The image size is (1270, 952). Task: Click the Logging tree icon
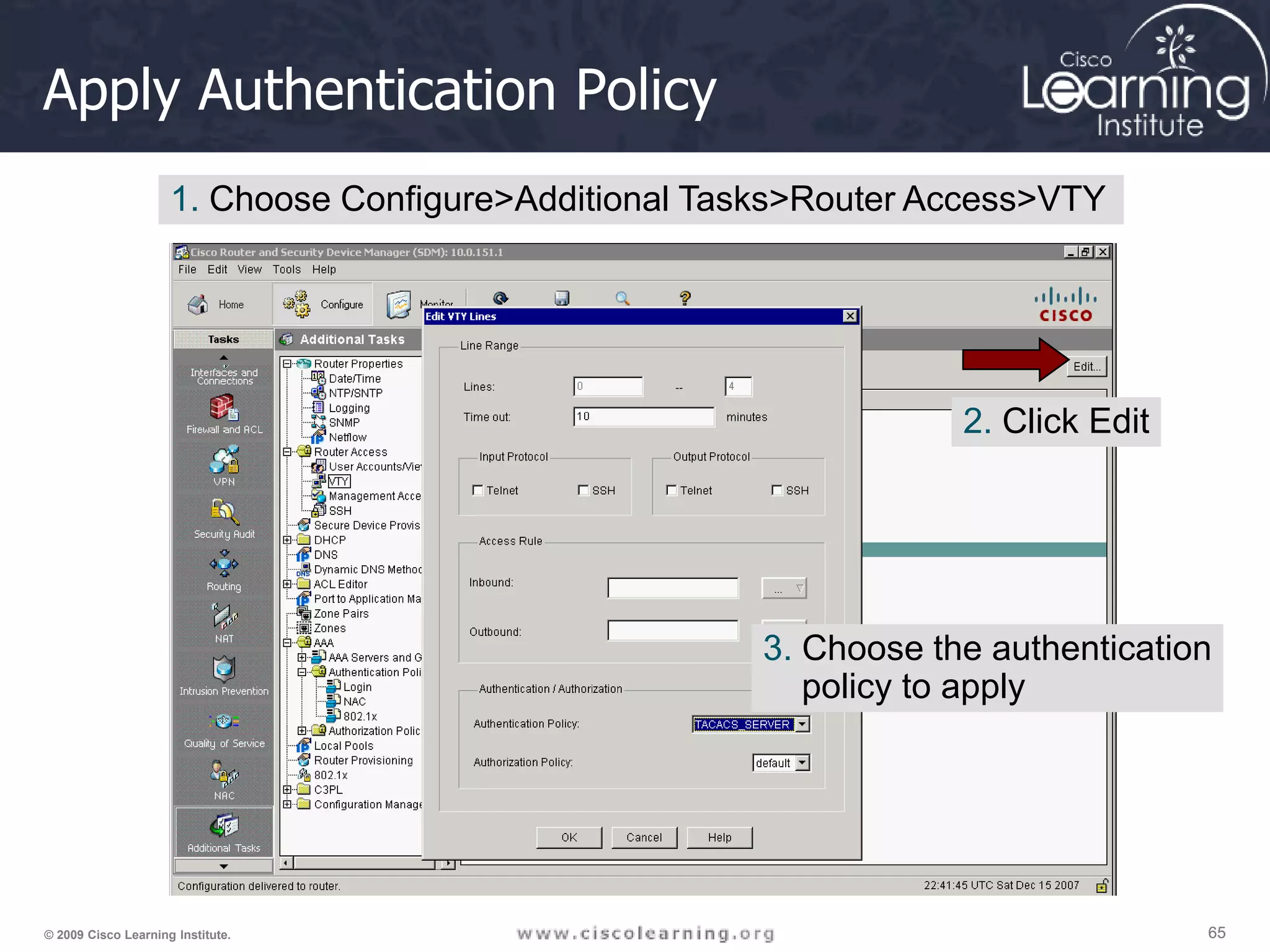[318, 407]
